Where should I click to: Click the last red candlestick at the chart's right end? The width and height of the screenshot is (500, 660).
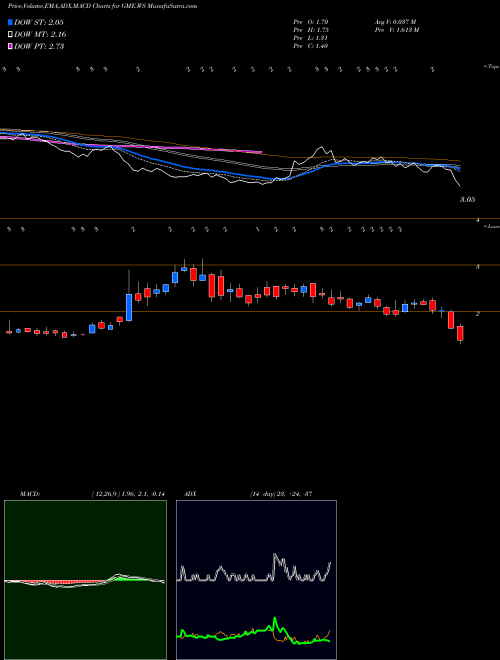(x=460, y=334)
